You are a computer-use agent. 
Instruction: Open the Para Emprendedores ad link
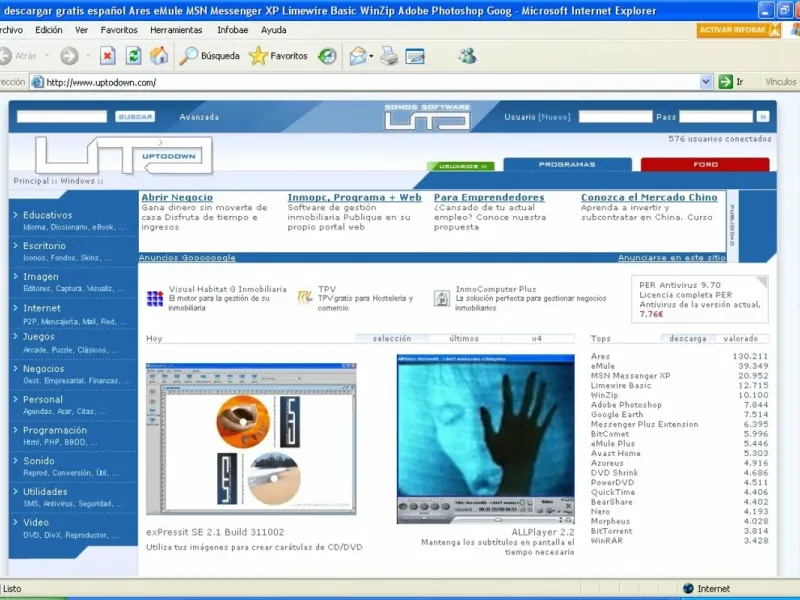(489, 197)
